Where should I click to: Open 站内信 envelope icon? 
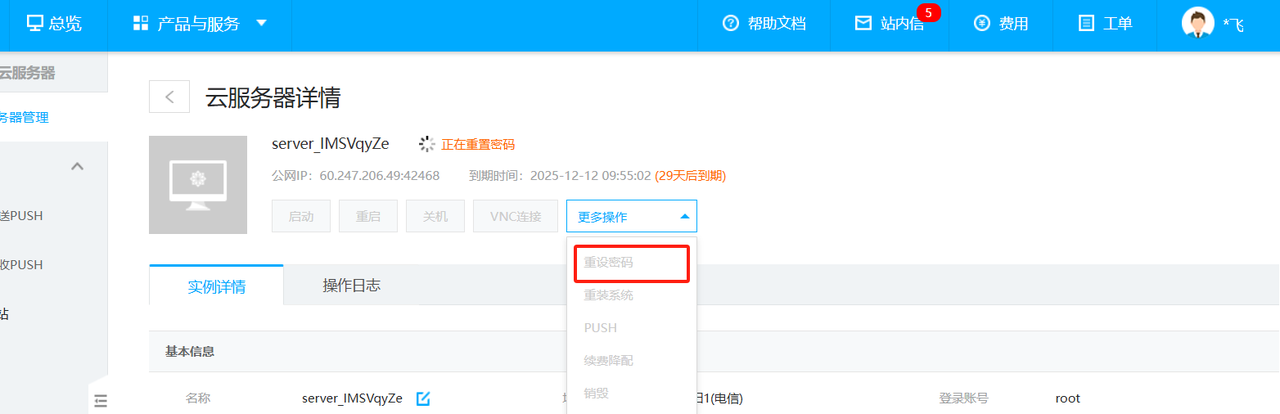(x=863, y=23)
